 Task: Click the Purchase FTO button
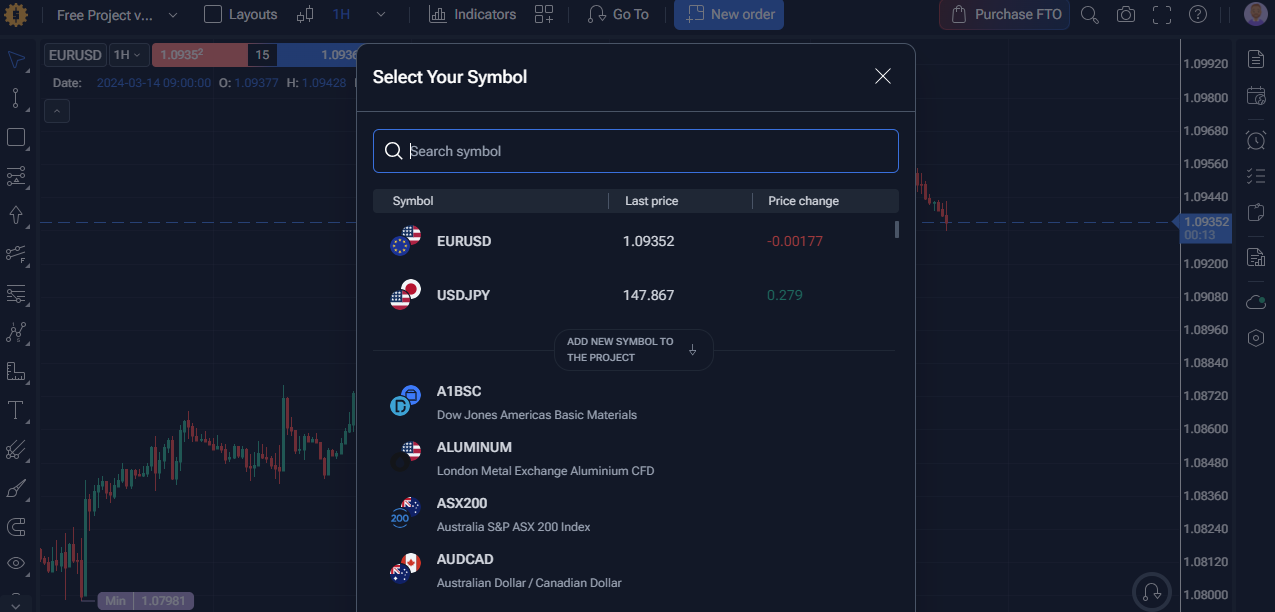(1005, 15)
